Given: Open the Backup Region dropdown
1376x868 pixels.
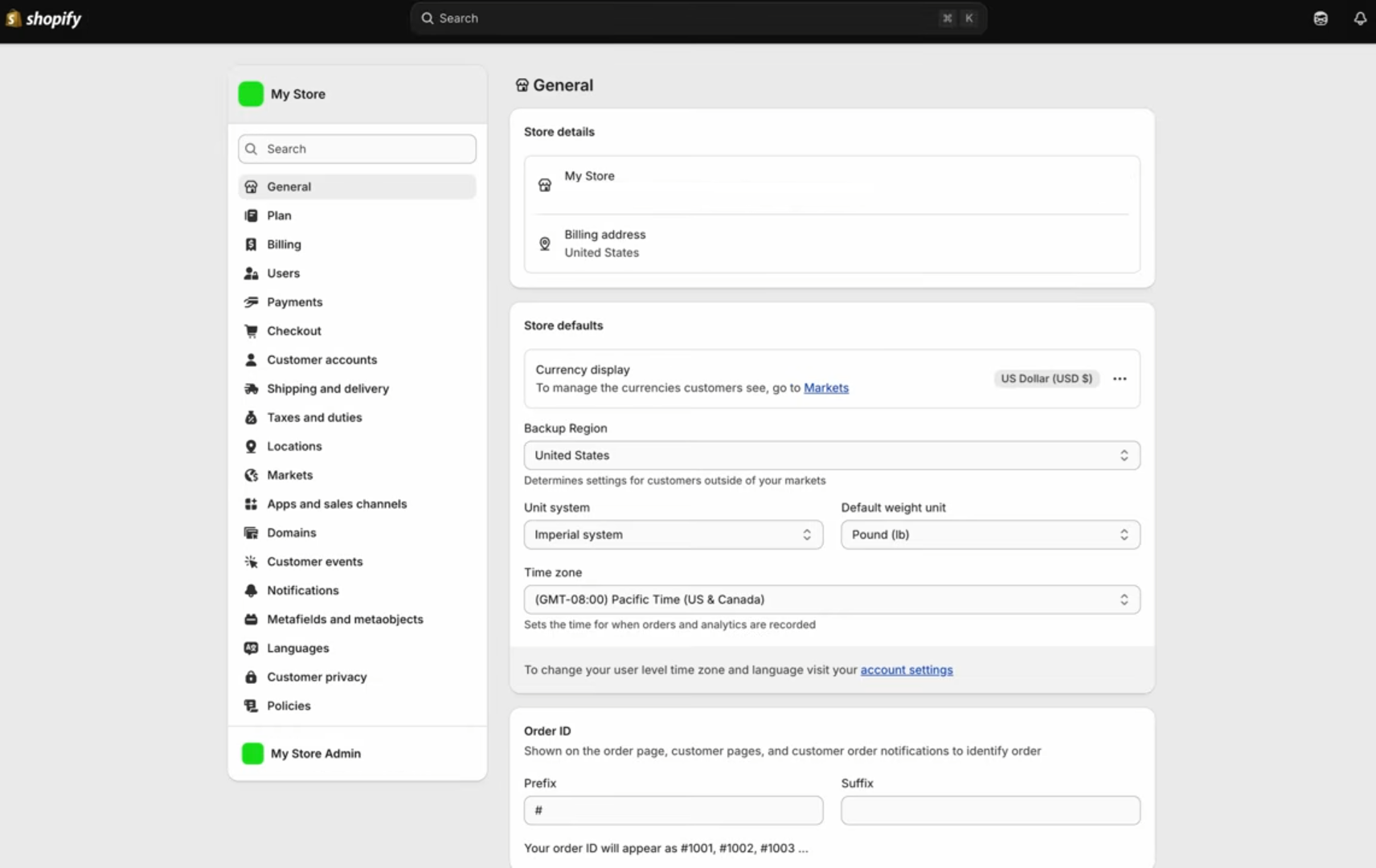Looking at the screenshot, I should pos(832,456).
